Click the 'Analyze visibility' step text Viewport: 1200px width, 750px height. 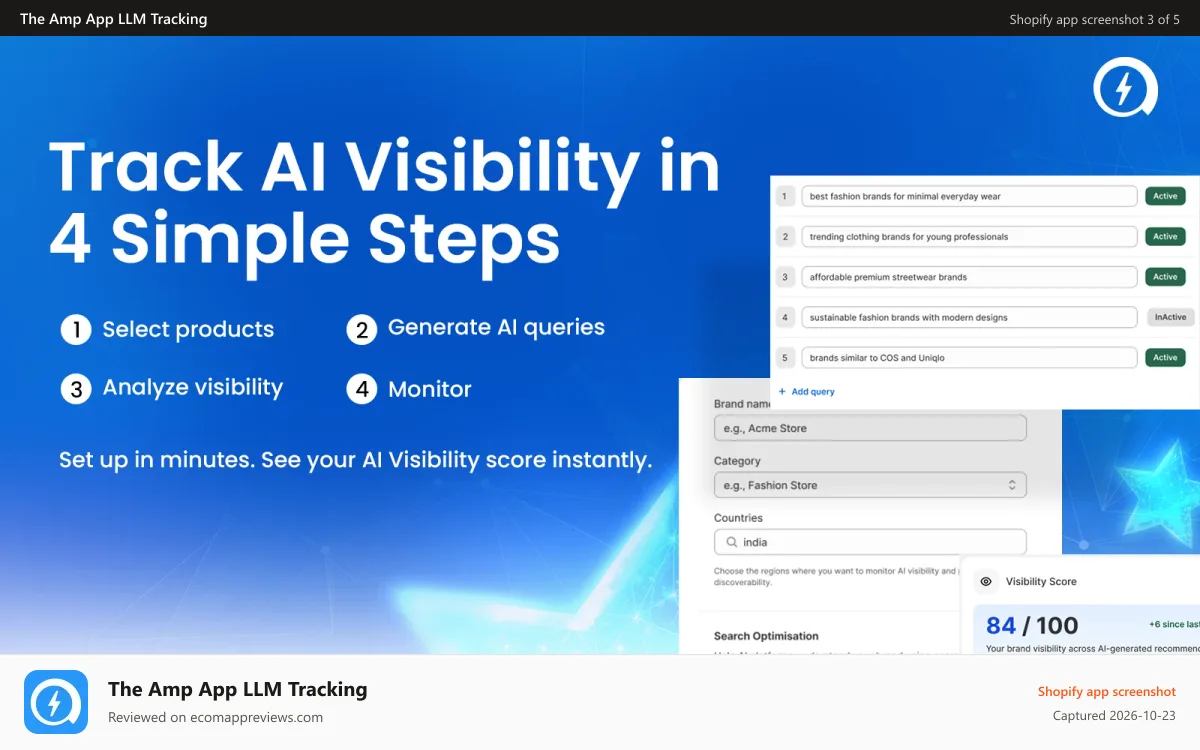pos(193,388)
